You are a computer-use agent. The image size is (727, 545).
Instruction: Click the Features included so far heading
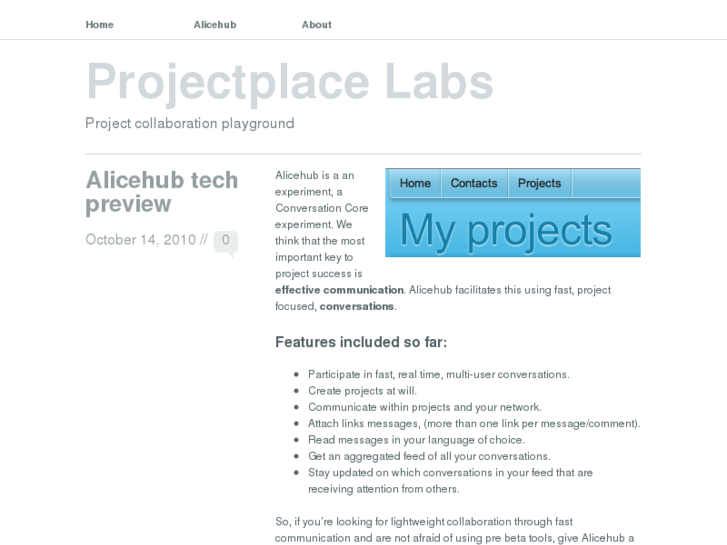[361, 342]
